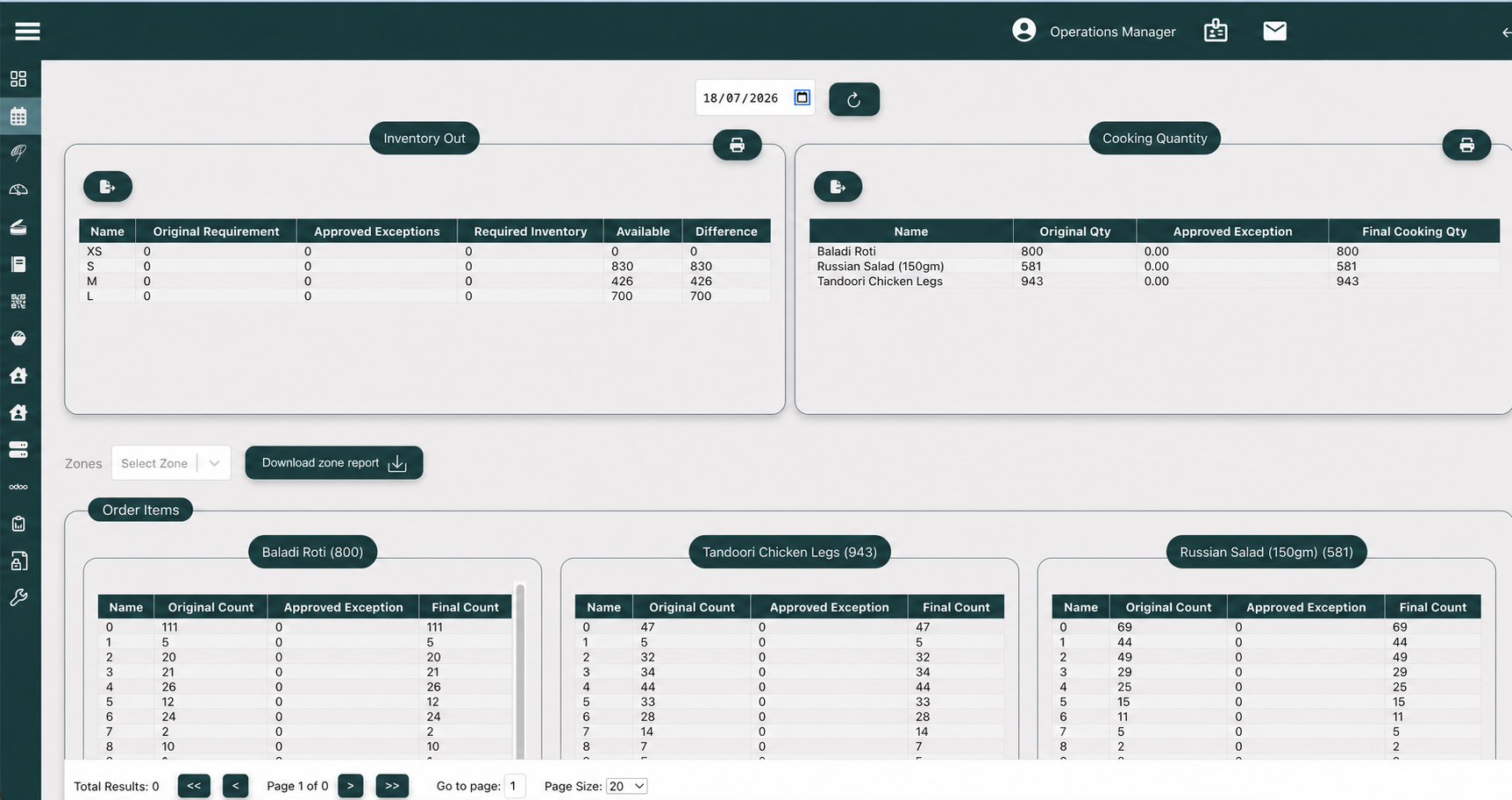This screenshot has height=800, width=1512.
Task: Click original count 111 in Baladi Roti
Action: pos(169,627)
